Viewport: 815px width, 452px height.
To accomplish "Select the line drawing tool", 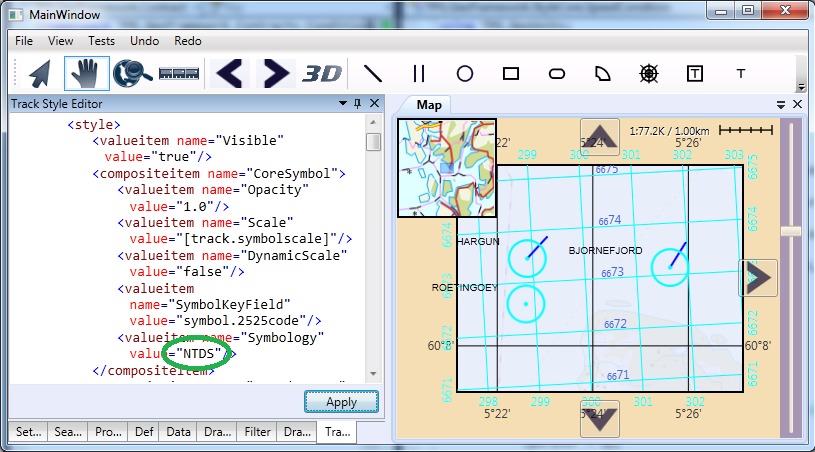I will (x=373, y=74).
